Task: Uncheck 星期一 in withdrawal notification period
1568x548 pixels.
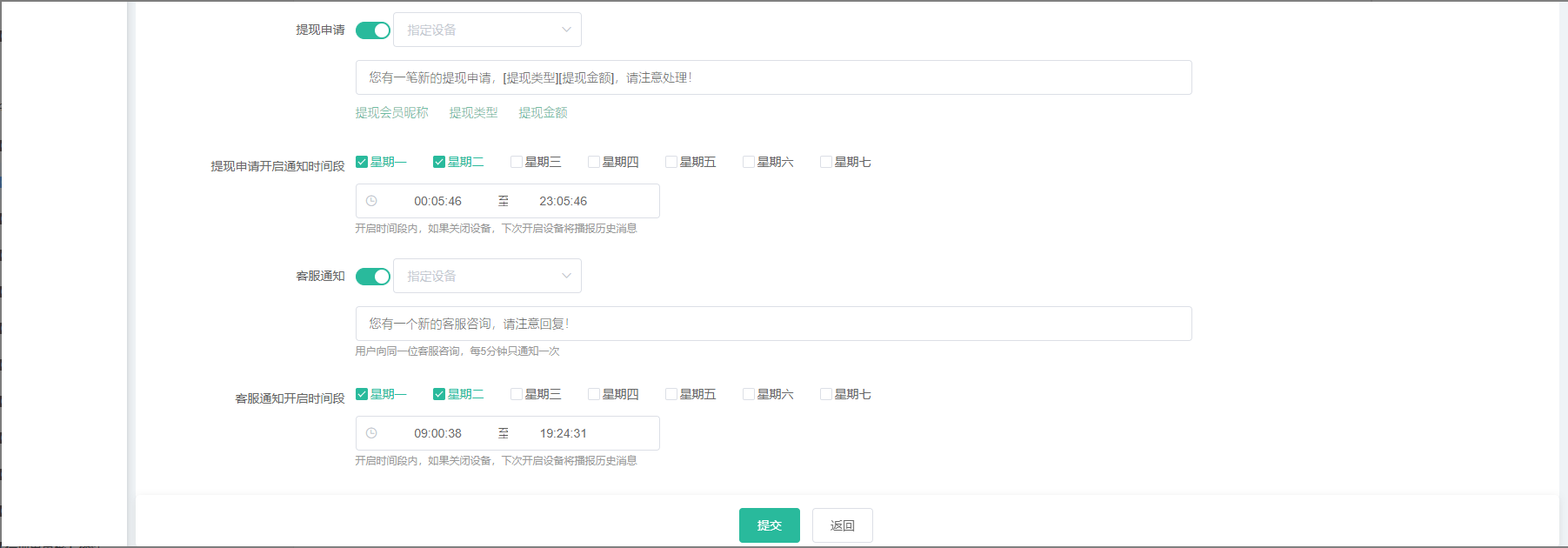Action: click(x=362, y=162)
